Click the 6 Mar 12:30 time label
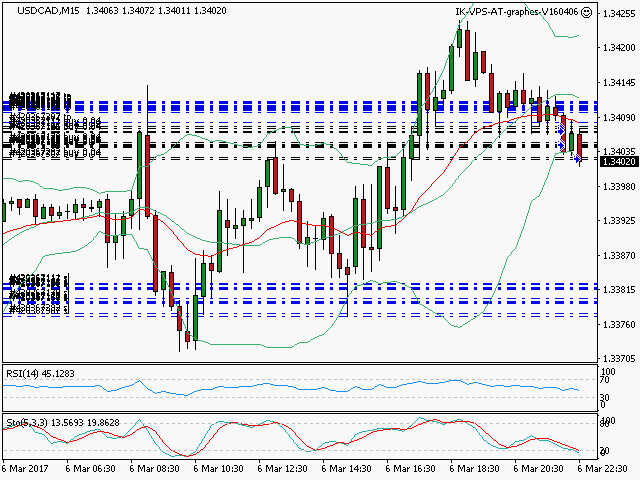640x480 pixels. (x=282, y=469)
